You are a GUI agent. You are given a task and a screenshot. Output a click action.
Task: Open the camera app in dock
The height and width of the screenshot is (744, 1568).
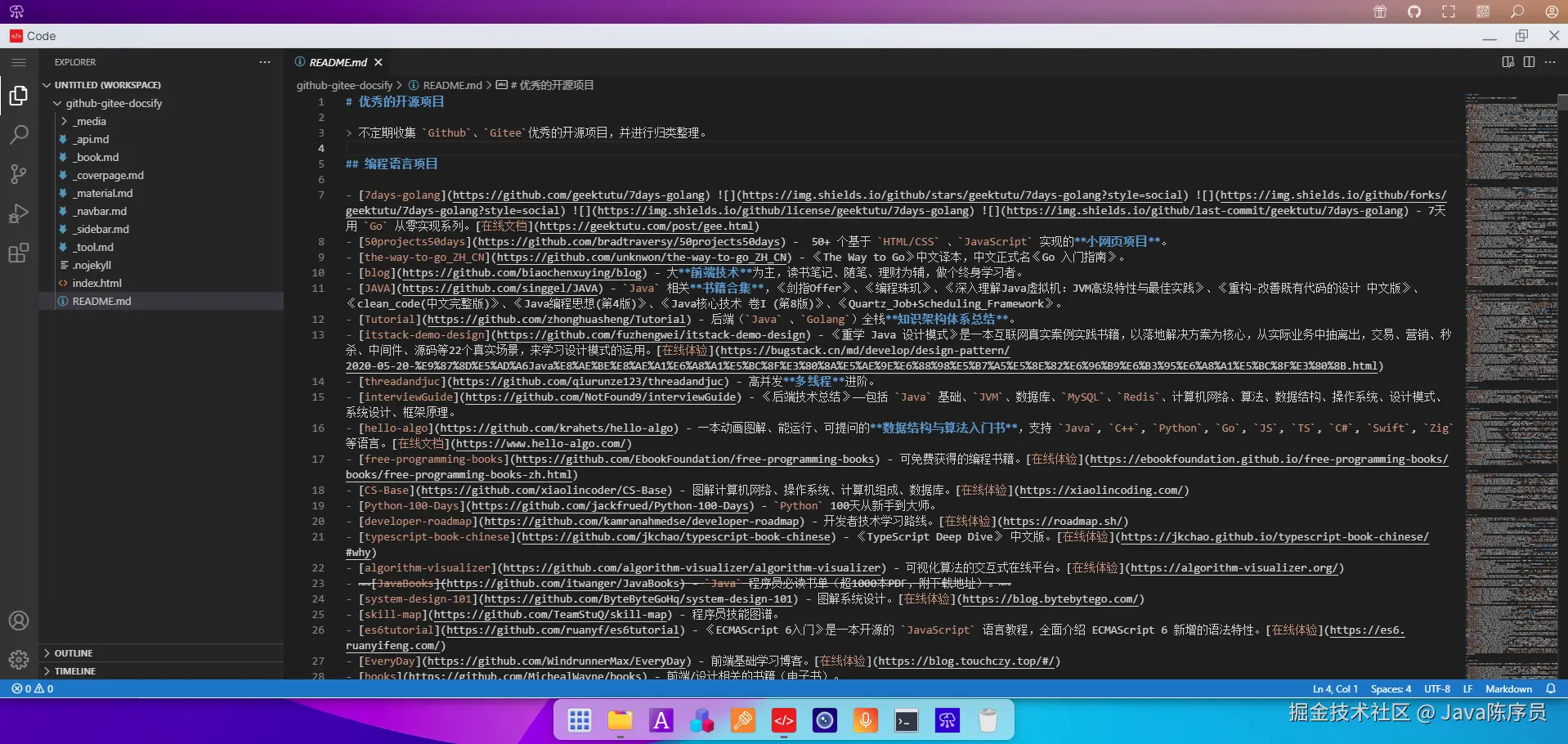pyautogui.click(x=825, y=720)
